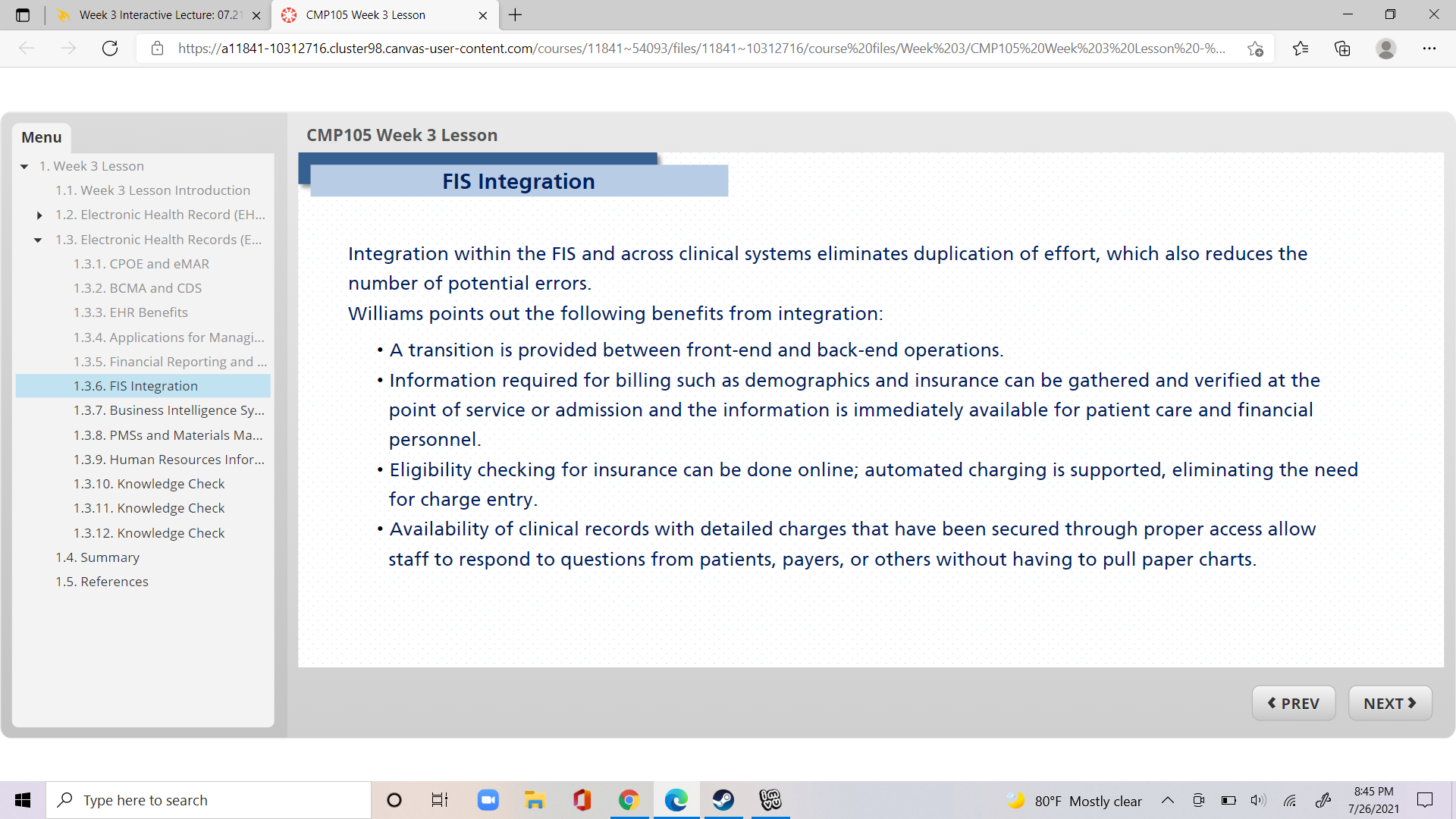
Task: Add this page to favorites
Action: coord(1255,49)
